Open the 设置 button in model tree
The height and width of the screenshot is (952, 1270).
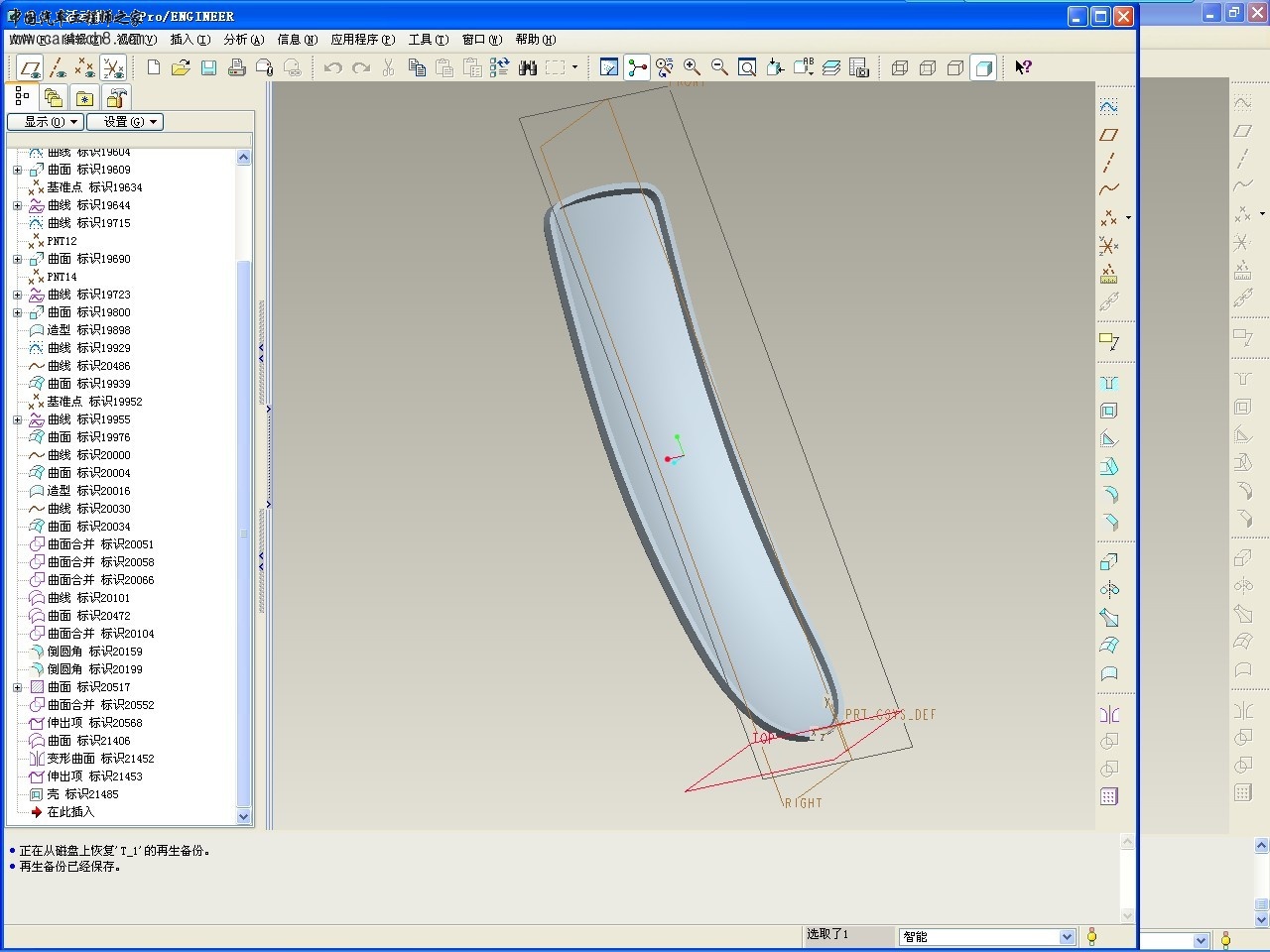[124, 122]
